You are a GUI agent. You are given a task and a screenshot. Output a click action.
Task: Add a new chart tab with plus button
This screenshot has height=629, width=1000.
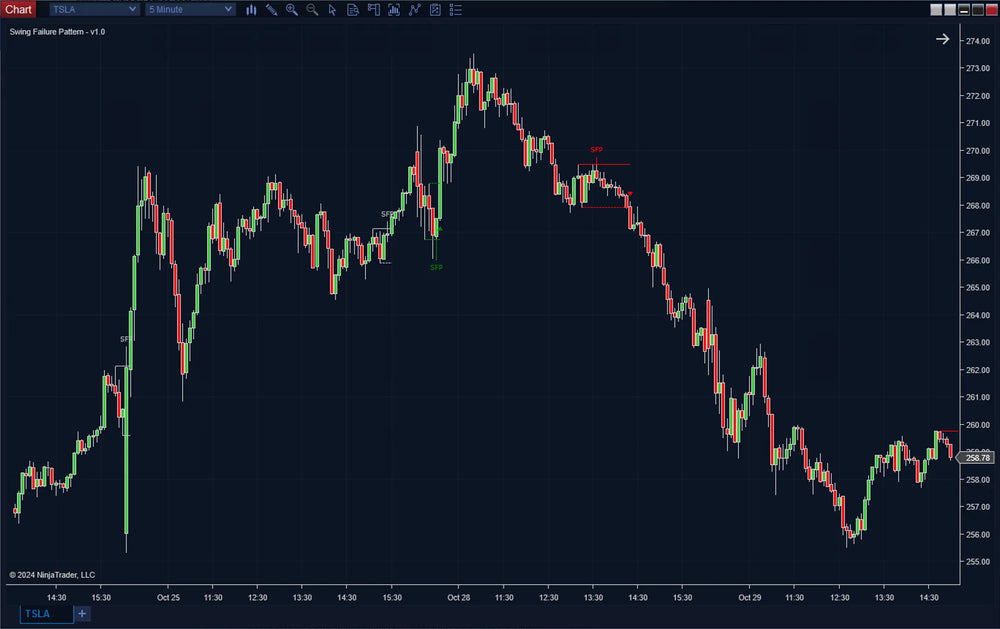click(82, 614)
